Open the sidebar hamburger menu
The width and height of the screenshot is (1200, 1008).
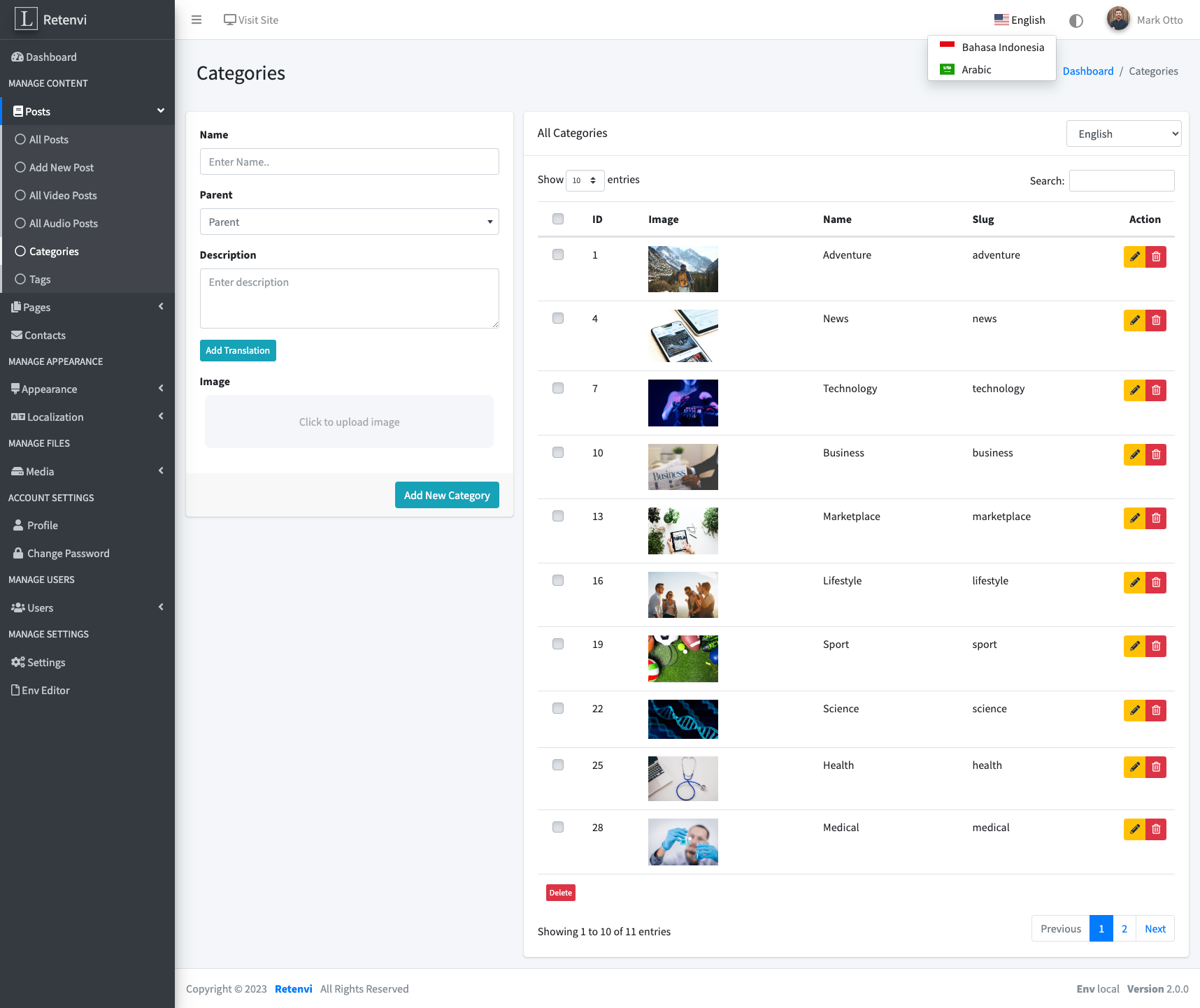click(196, 20)
